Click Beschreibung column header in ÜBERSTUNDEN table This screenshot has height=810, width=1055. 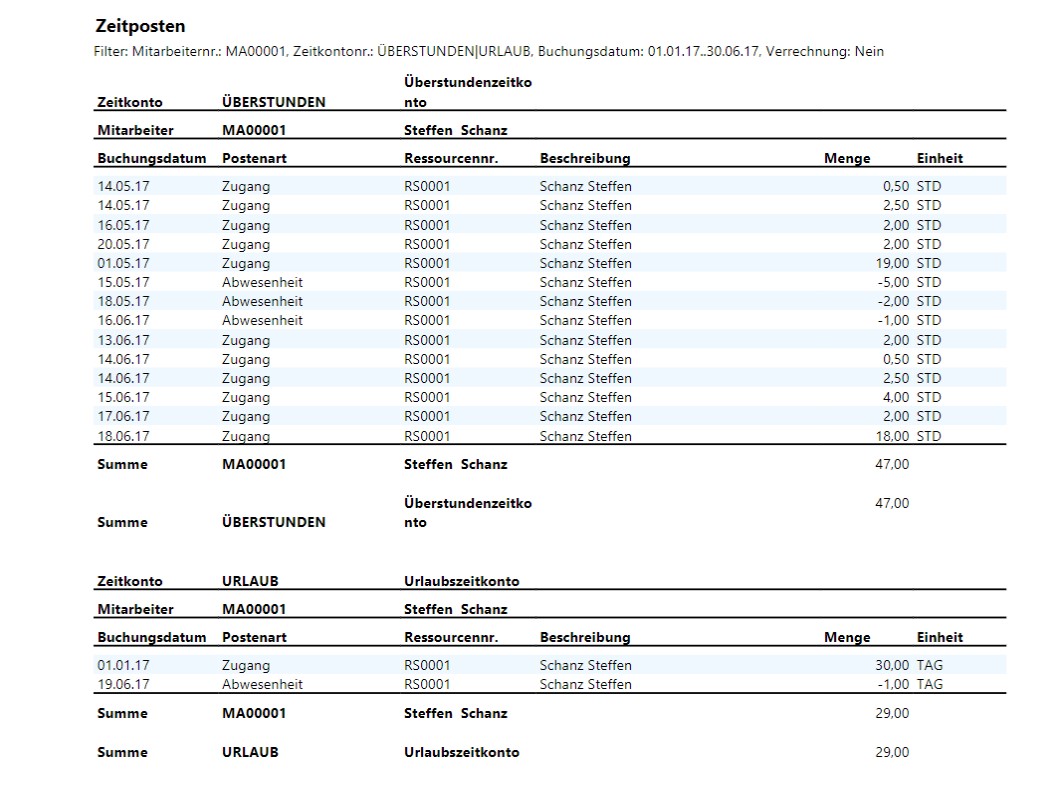pos(585,159)
